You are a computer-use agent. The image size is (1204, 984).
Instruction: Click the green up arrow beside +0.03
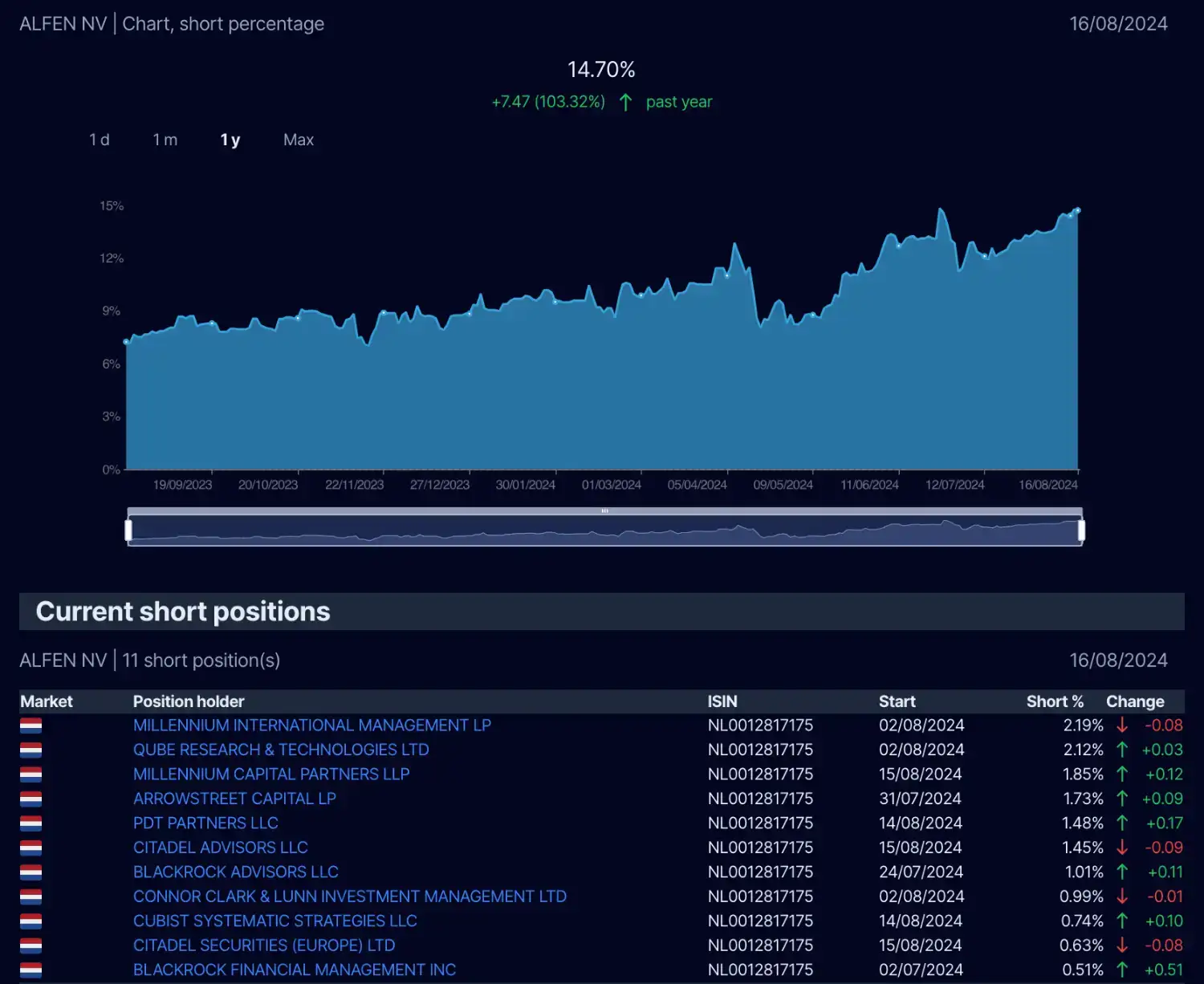click(1122, 750)
